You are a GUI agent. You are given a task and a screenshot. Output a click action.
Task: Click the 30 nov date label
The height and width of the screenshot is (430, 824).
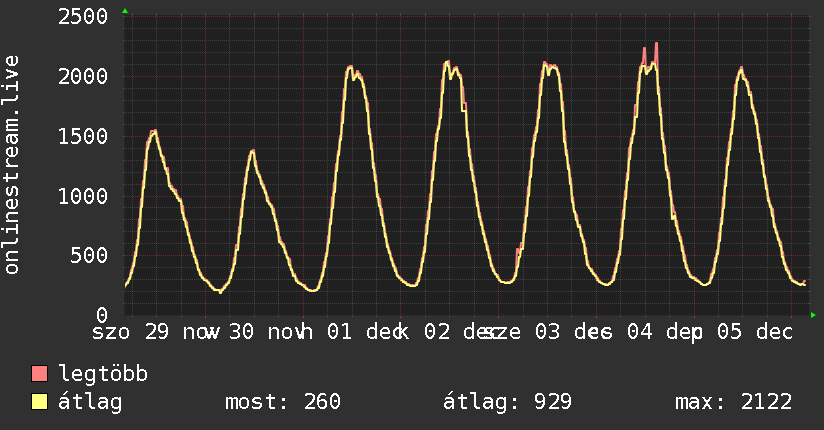point(266,332)
